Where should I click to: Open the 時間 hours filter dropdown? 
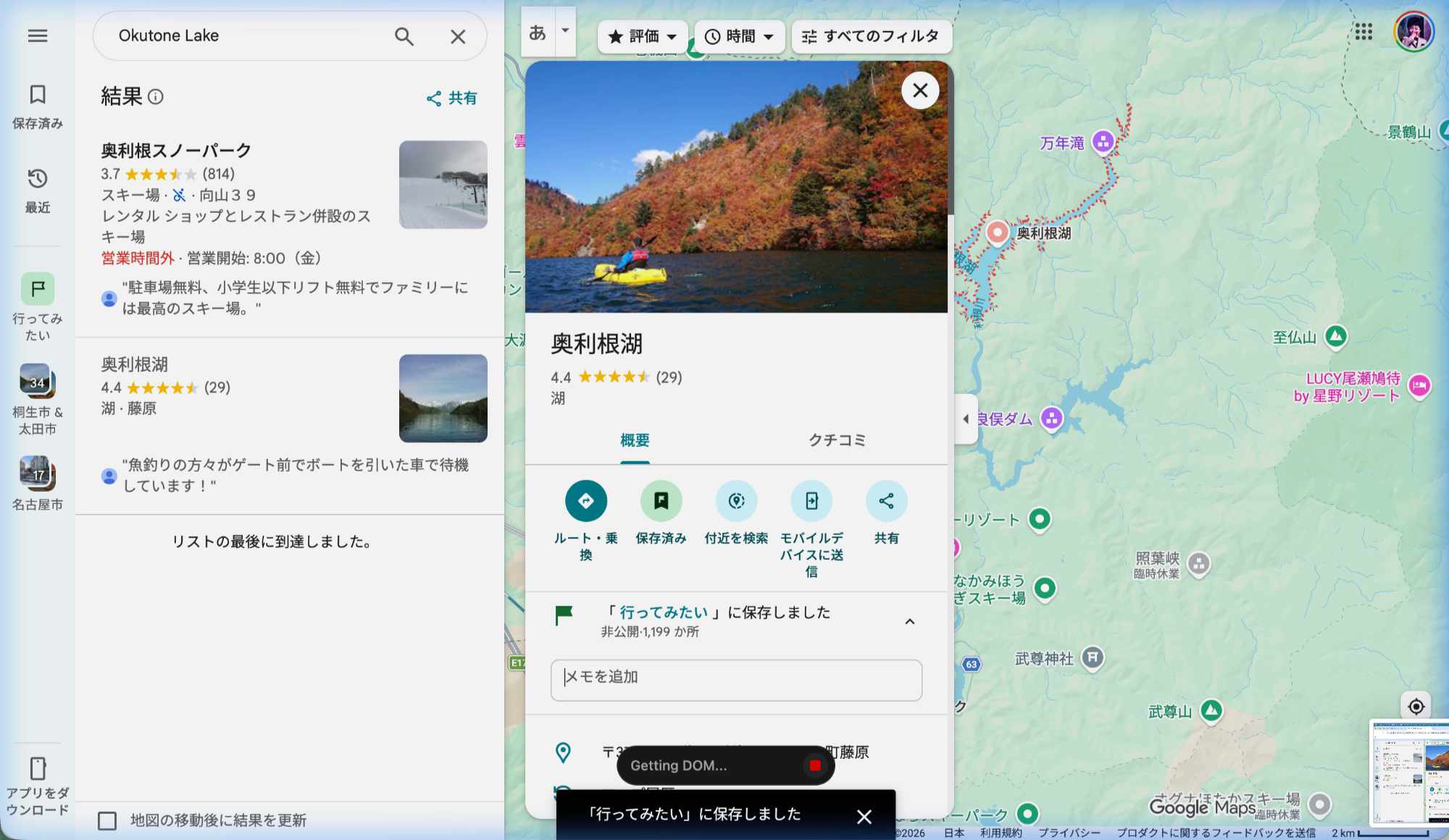tap(739, 36)
